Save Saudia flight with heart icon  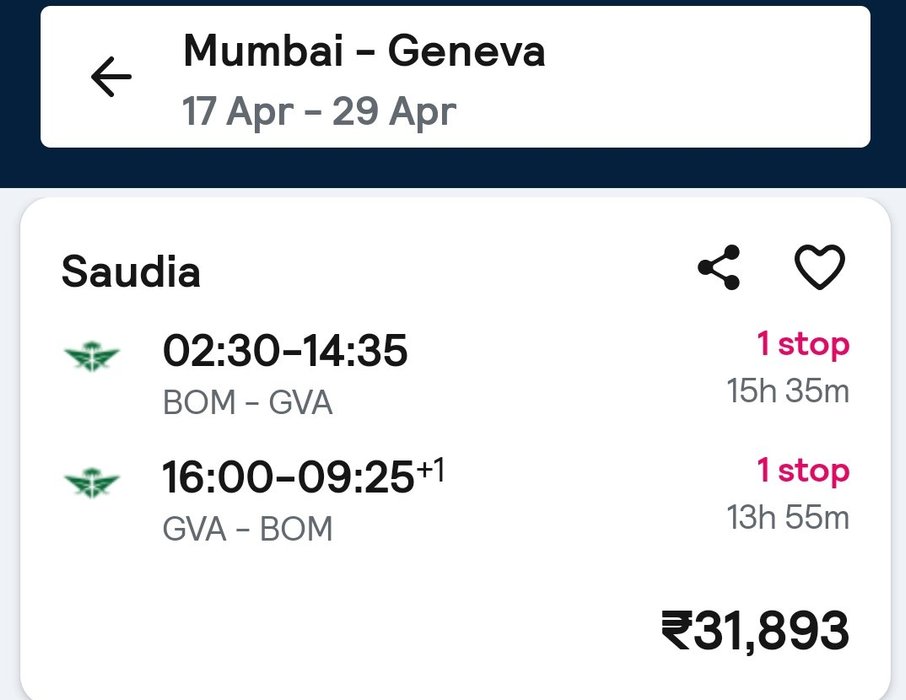click(x=820, y=268)
